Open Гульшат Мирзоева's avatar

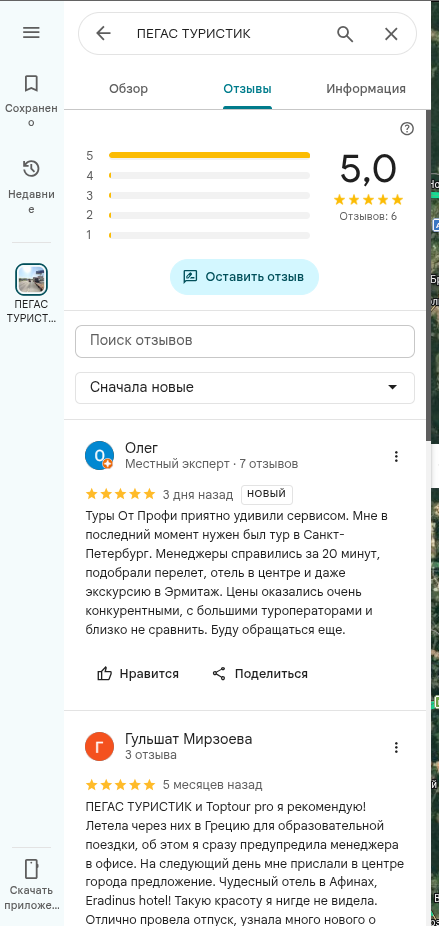point(99,747)
